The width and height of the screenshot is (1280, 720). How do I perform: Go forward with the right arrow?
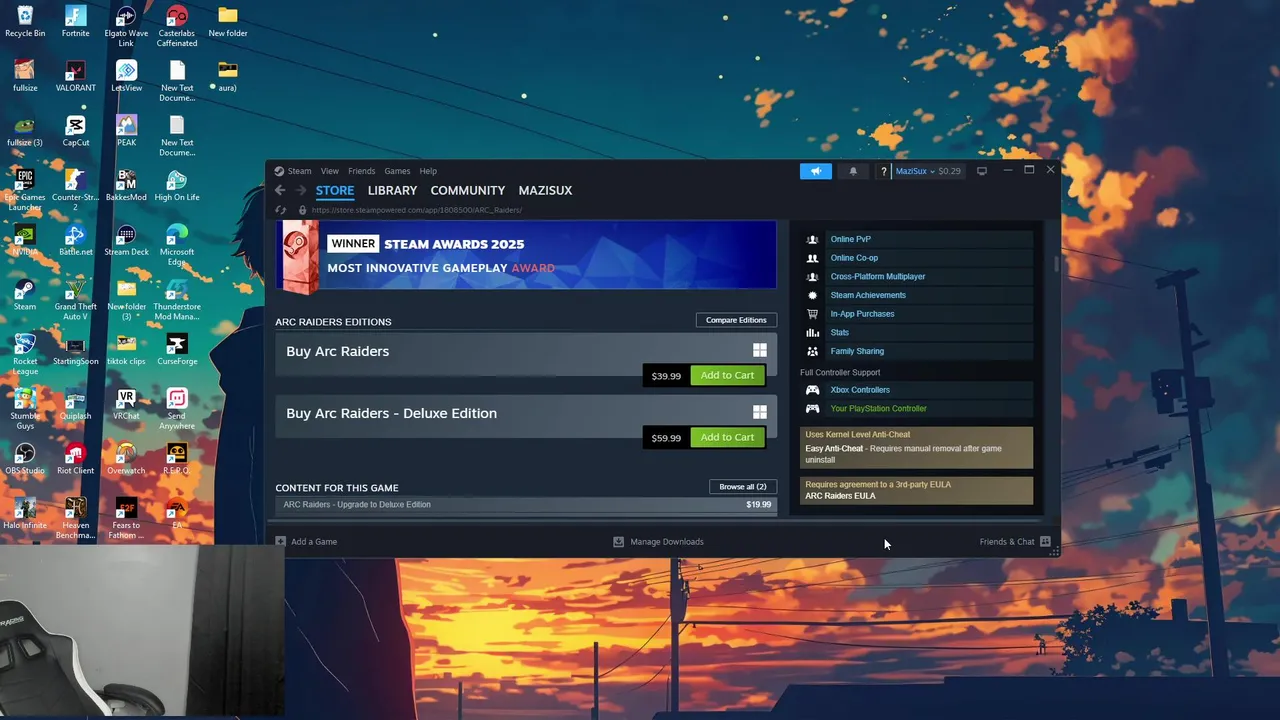[x=300, y=190]
